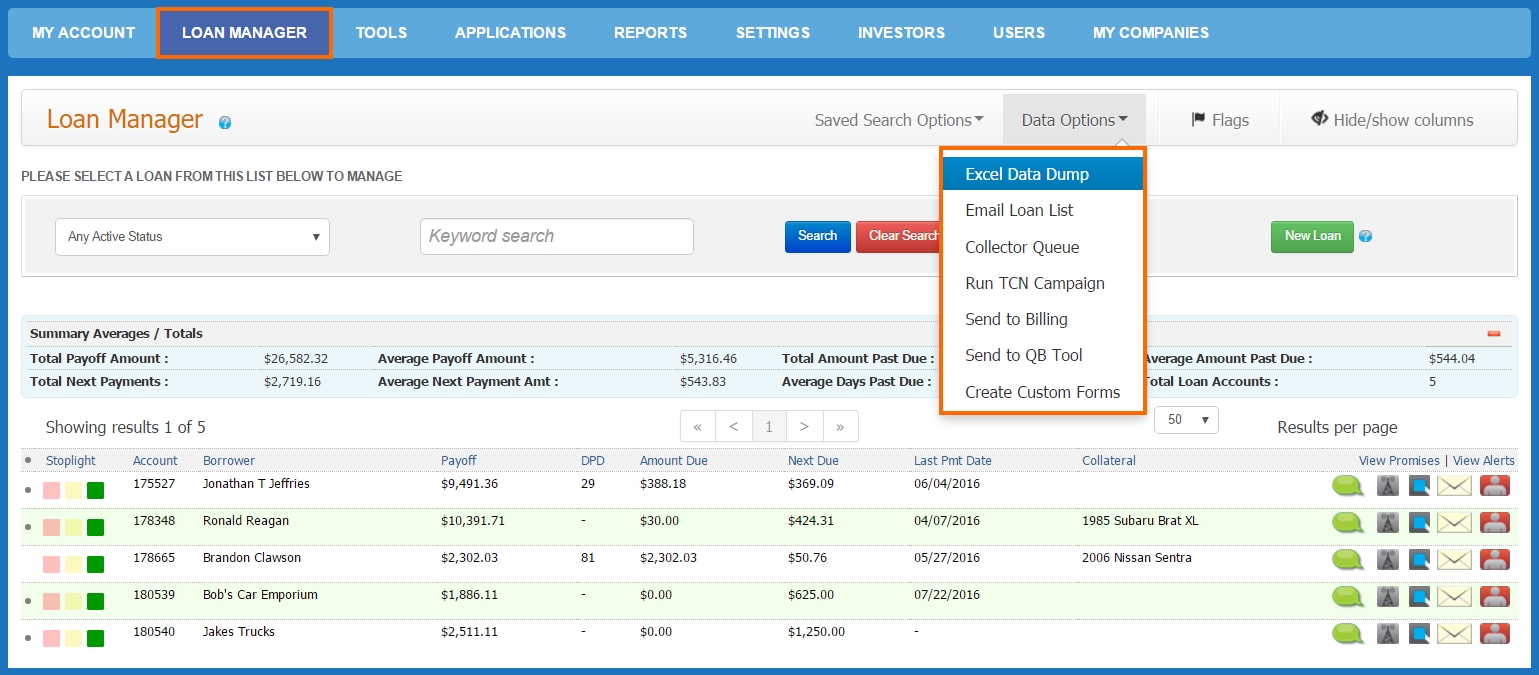Click green stoplight square for account 178665
The image size is (1539, 675).
point(95,564)
